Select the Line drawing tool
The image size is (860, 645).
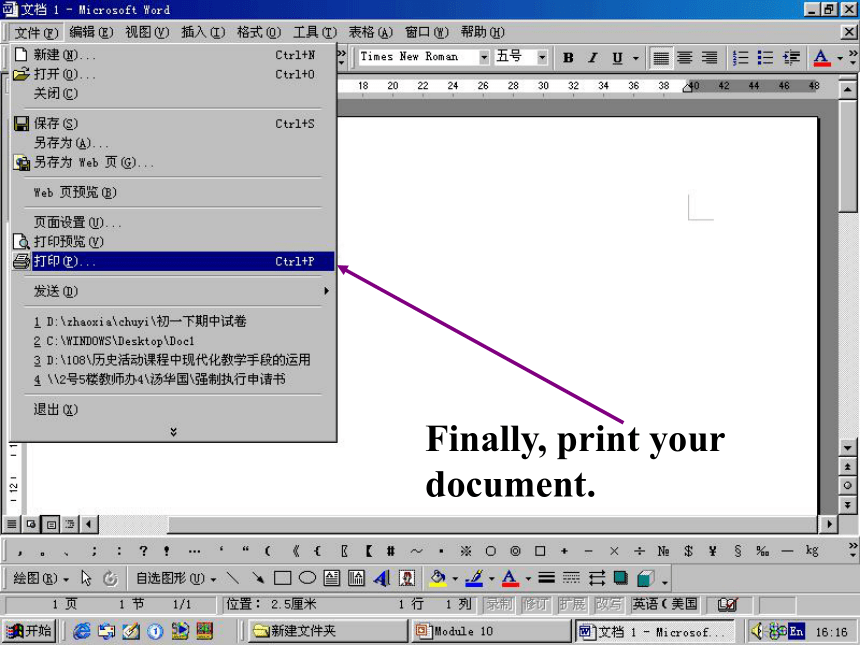[233, 578]
